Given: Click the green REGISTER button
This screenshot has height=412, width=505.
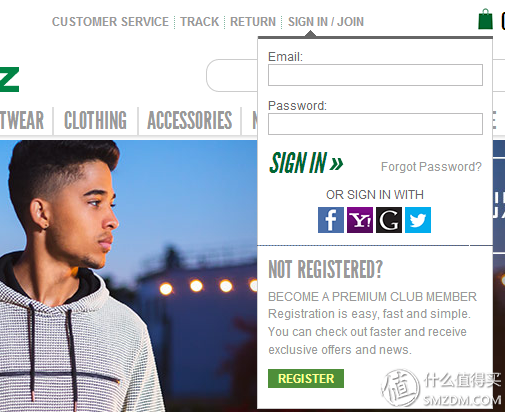Looking at the screenshot, I should point(306,378).
